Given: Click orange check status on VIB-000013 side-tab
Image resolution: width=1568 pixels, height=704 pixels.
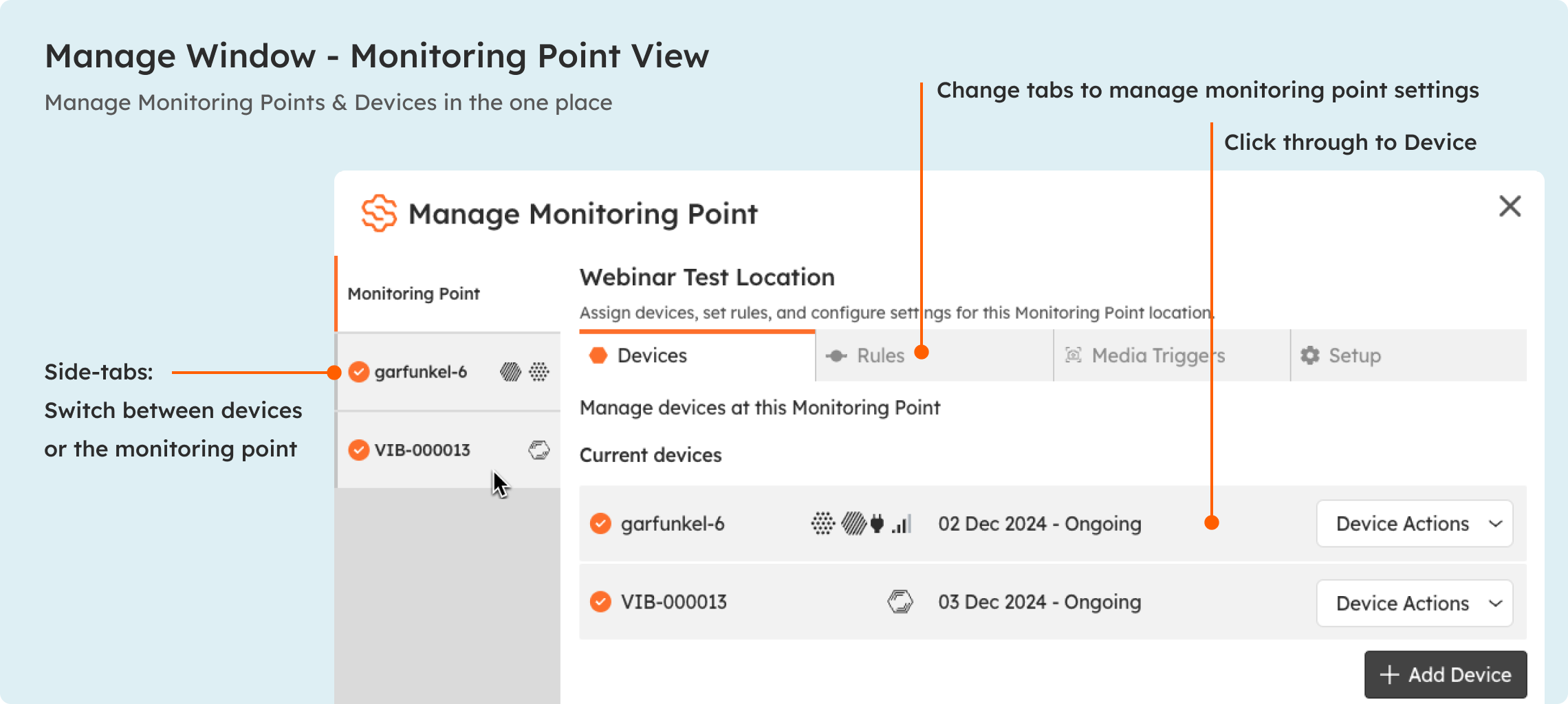Looking at the screenshot, I should [359, 450].
